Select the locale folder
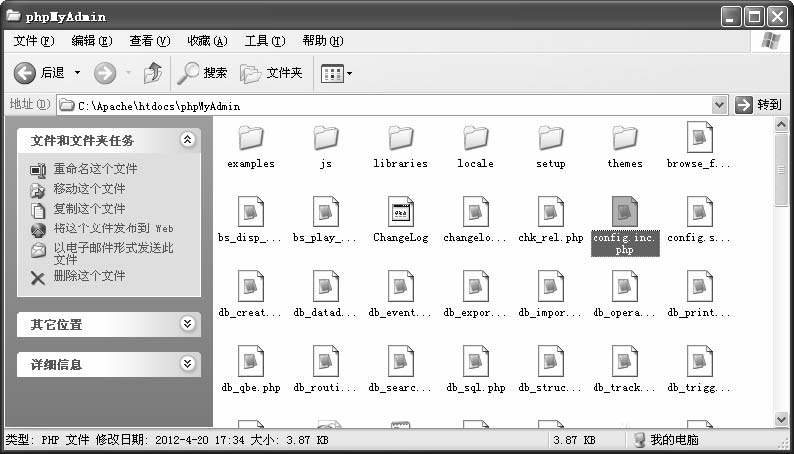Viewport: 794px width, 454px height. (x=475, y=147)
